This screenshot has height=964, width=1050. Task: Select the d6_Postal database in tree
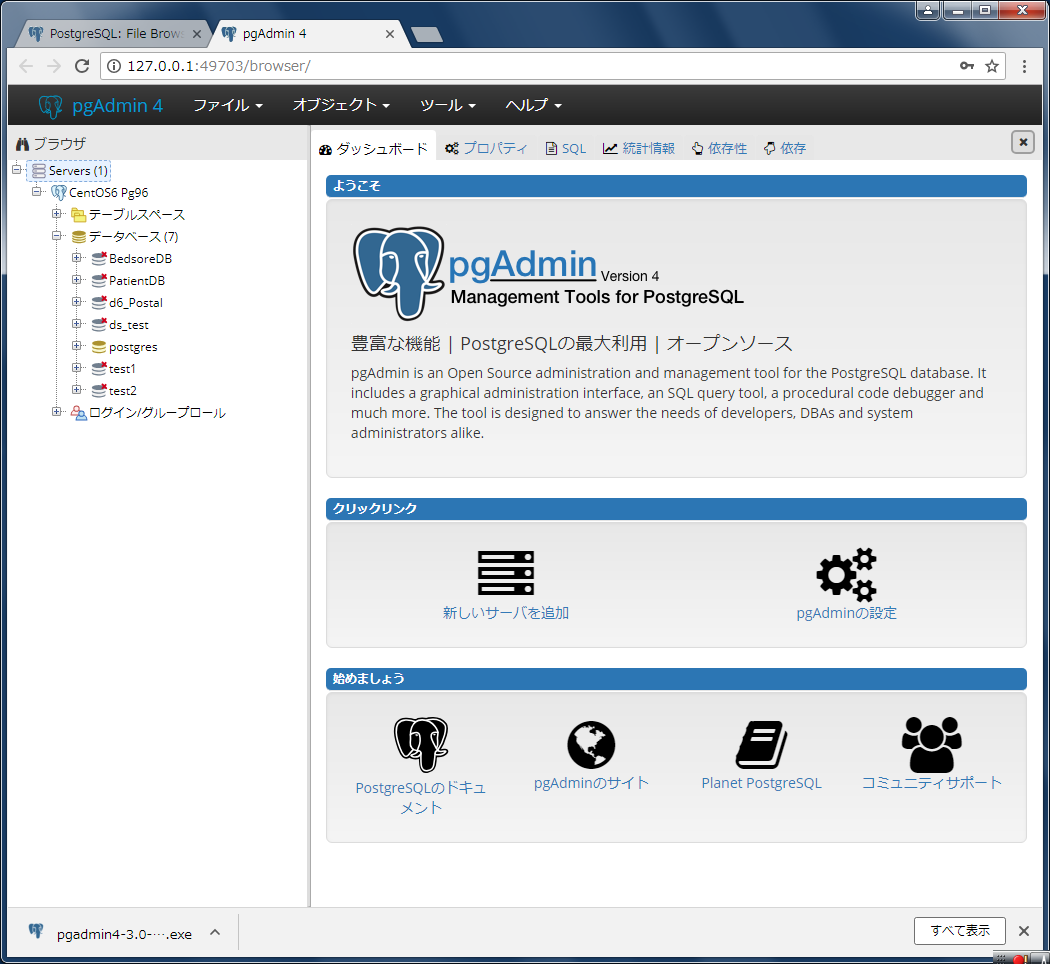tap(135, 303)
